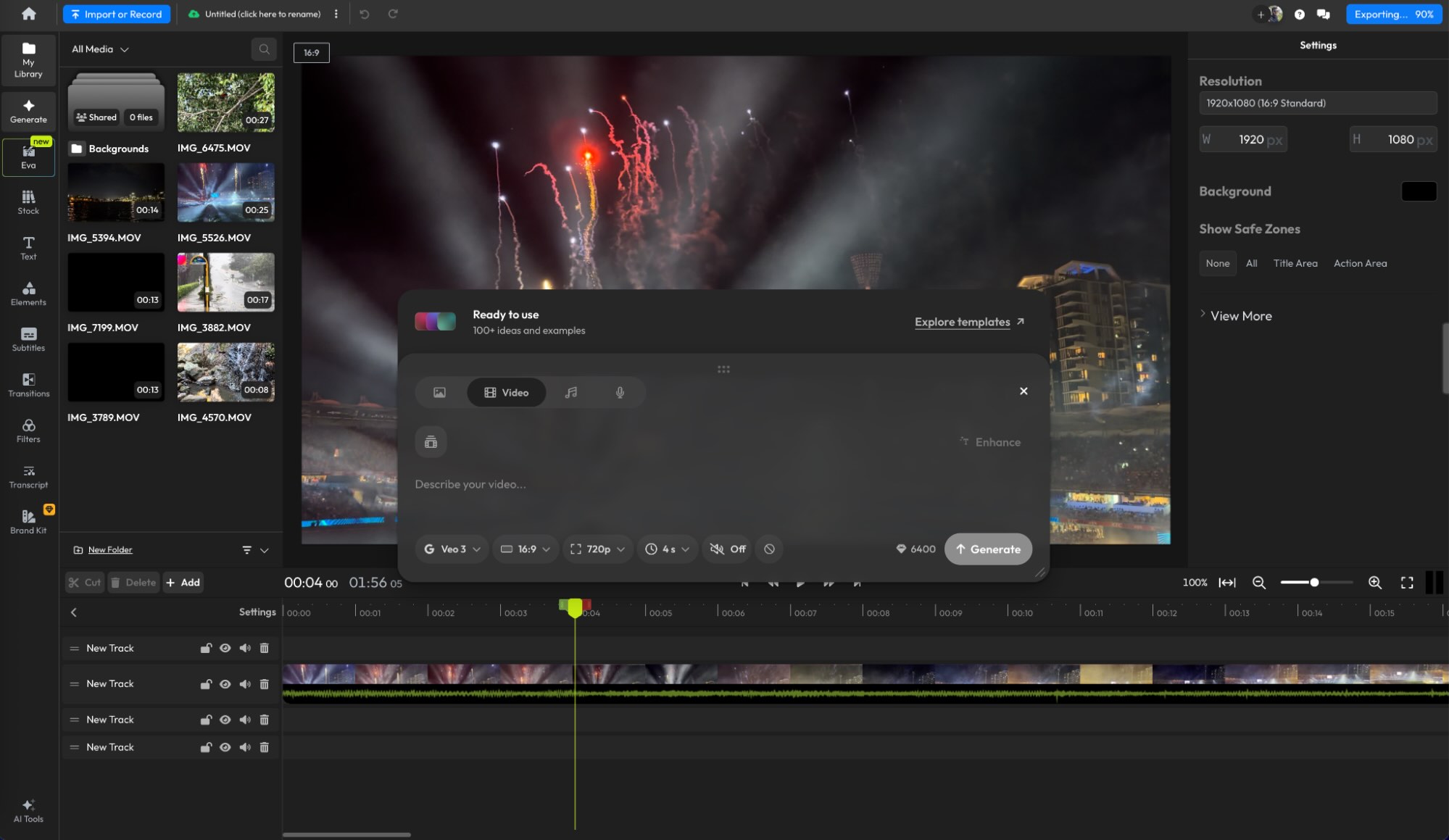
Task: Mute the third New Track
Action: click(x=245, y=720)
